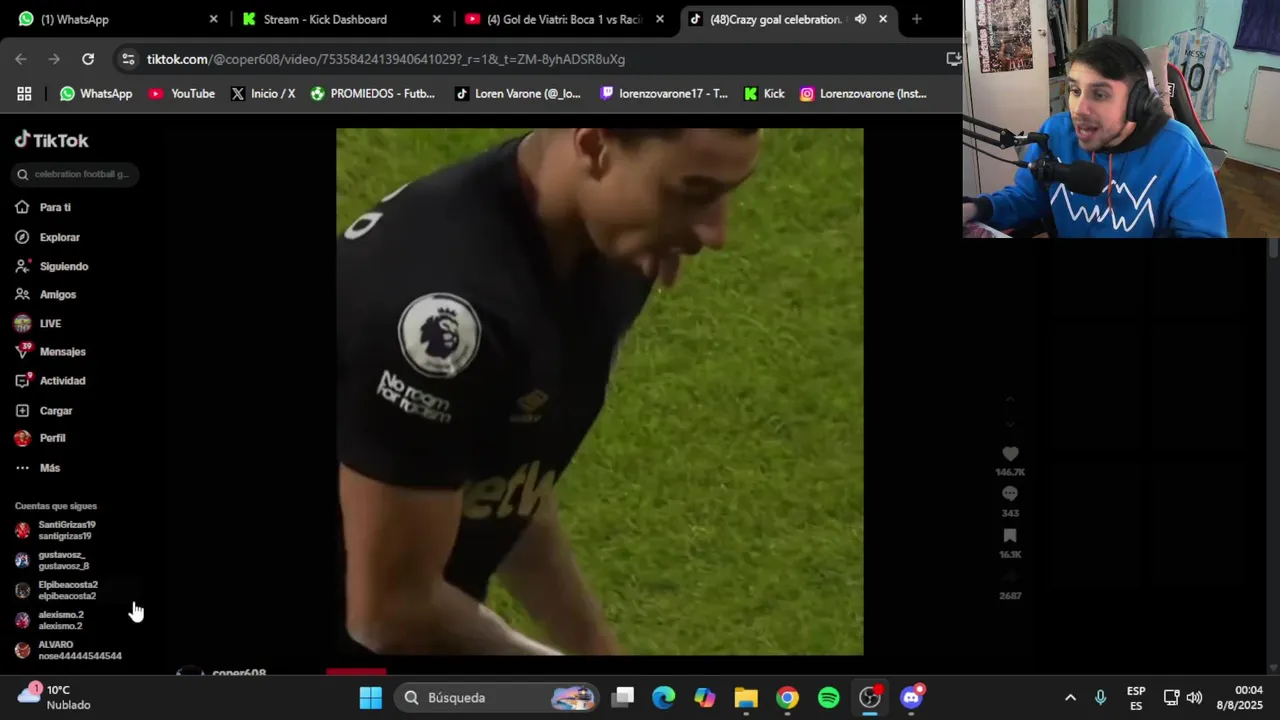Open OBS Studio from taskbar

[870, 697]
